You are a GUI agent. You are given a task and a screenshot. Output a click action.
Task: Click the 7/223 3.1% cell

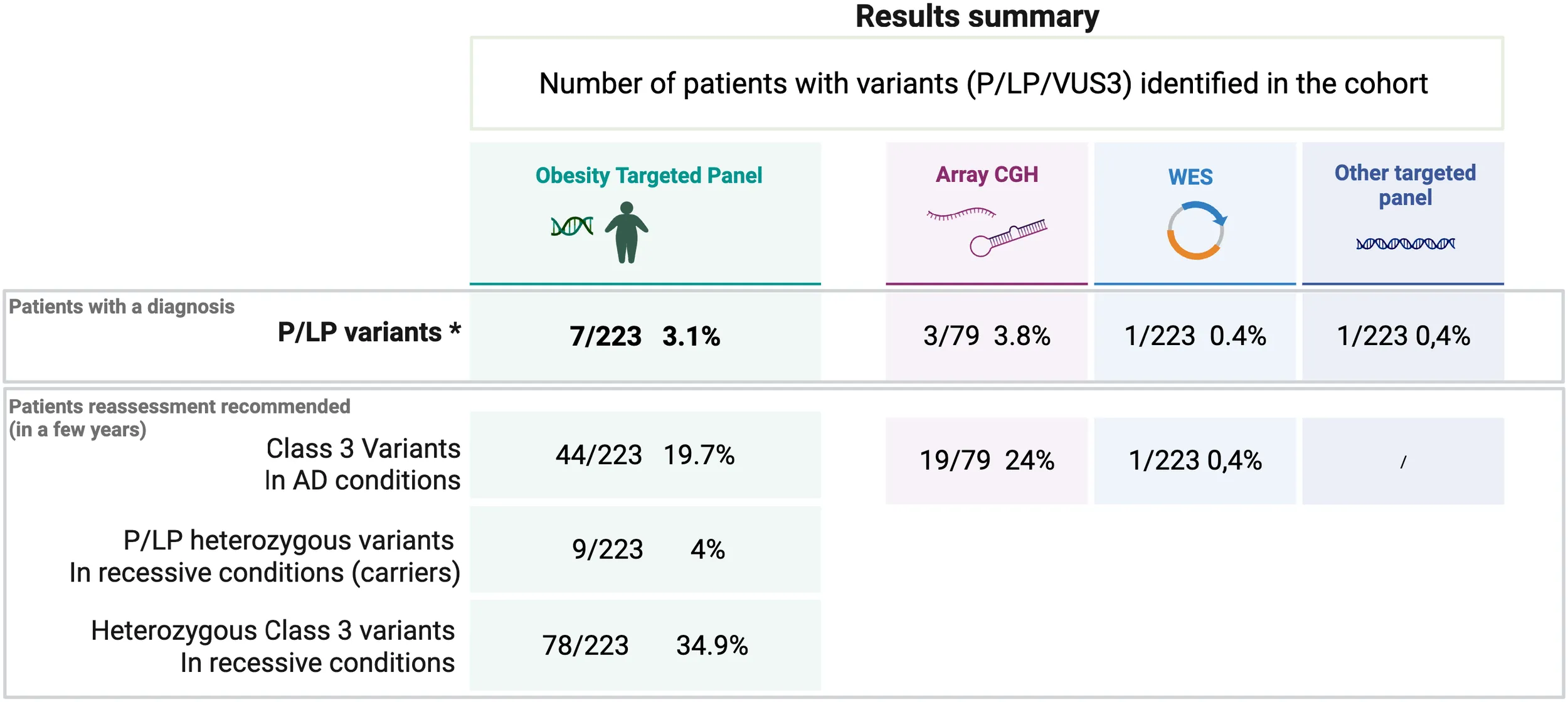click(645, 337)
